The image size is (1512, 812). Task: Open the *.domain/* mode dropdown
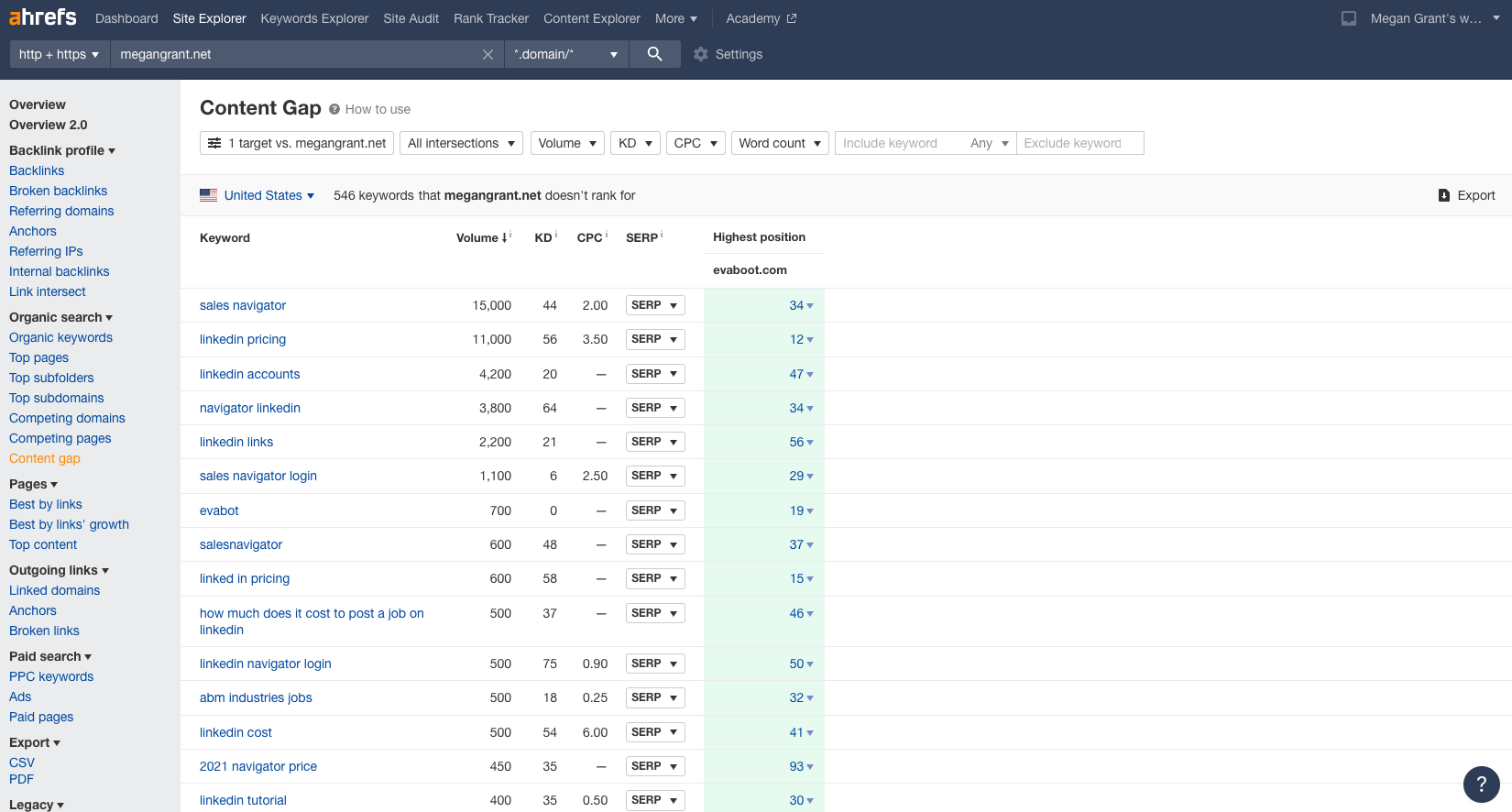coord(566,54)
